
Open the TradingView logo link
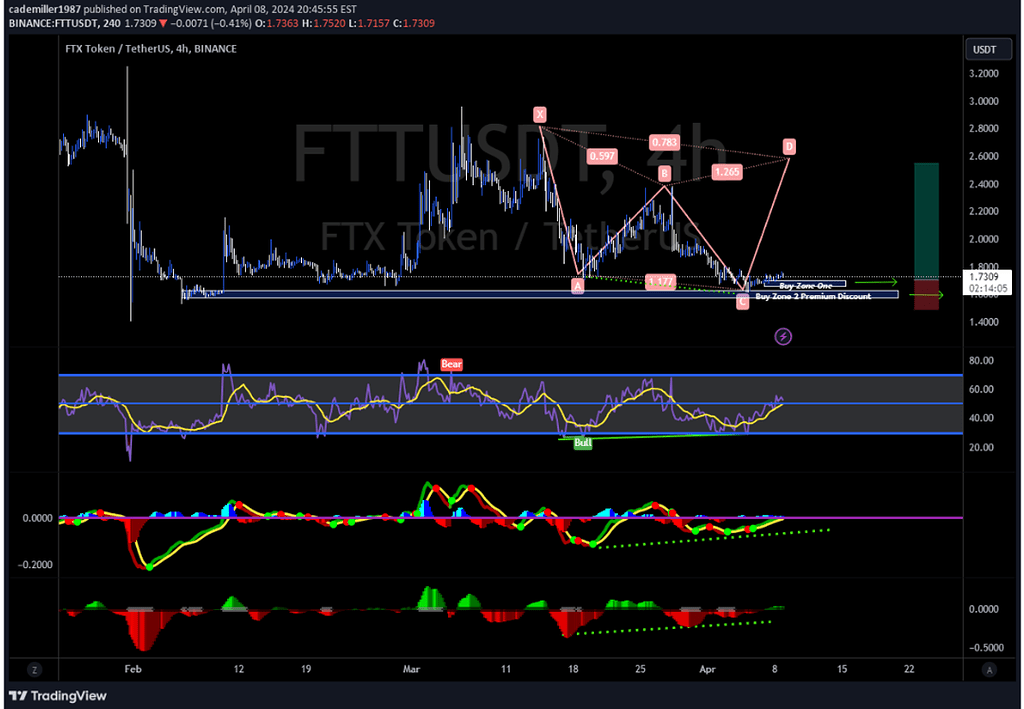57,695
